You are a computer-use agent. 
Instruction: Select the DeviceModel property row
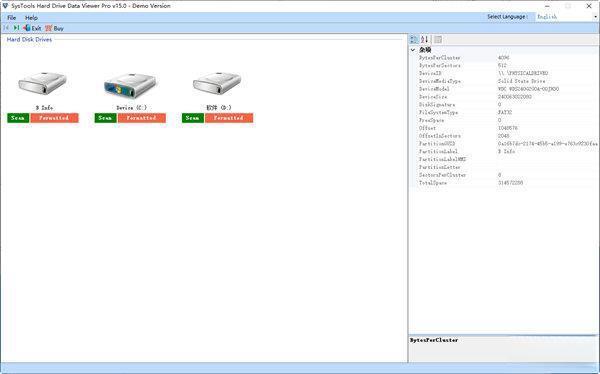coord(507,89)
